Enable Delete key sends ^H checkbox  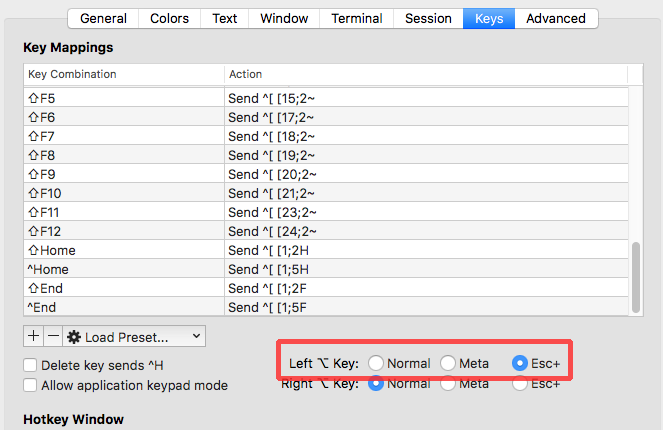pyautogui.click(x=30, y=365)
